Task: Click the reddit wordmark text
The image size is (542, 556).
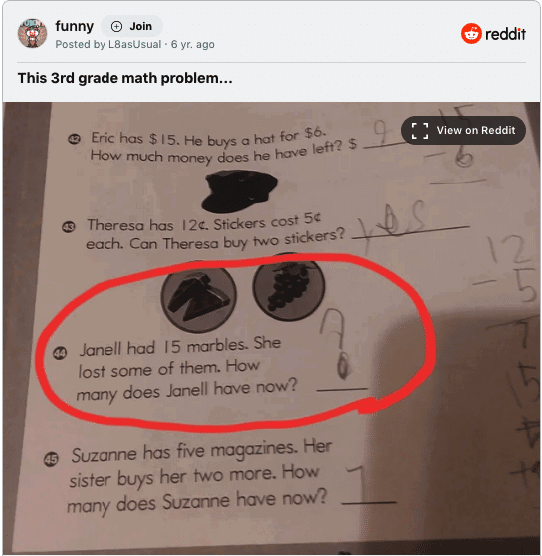Action: pyautogui.click(x=505, y=34)
